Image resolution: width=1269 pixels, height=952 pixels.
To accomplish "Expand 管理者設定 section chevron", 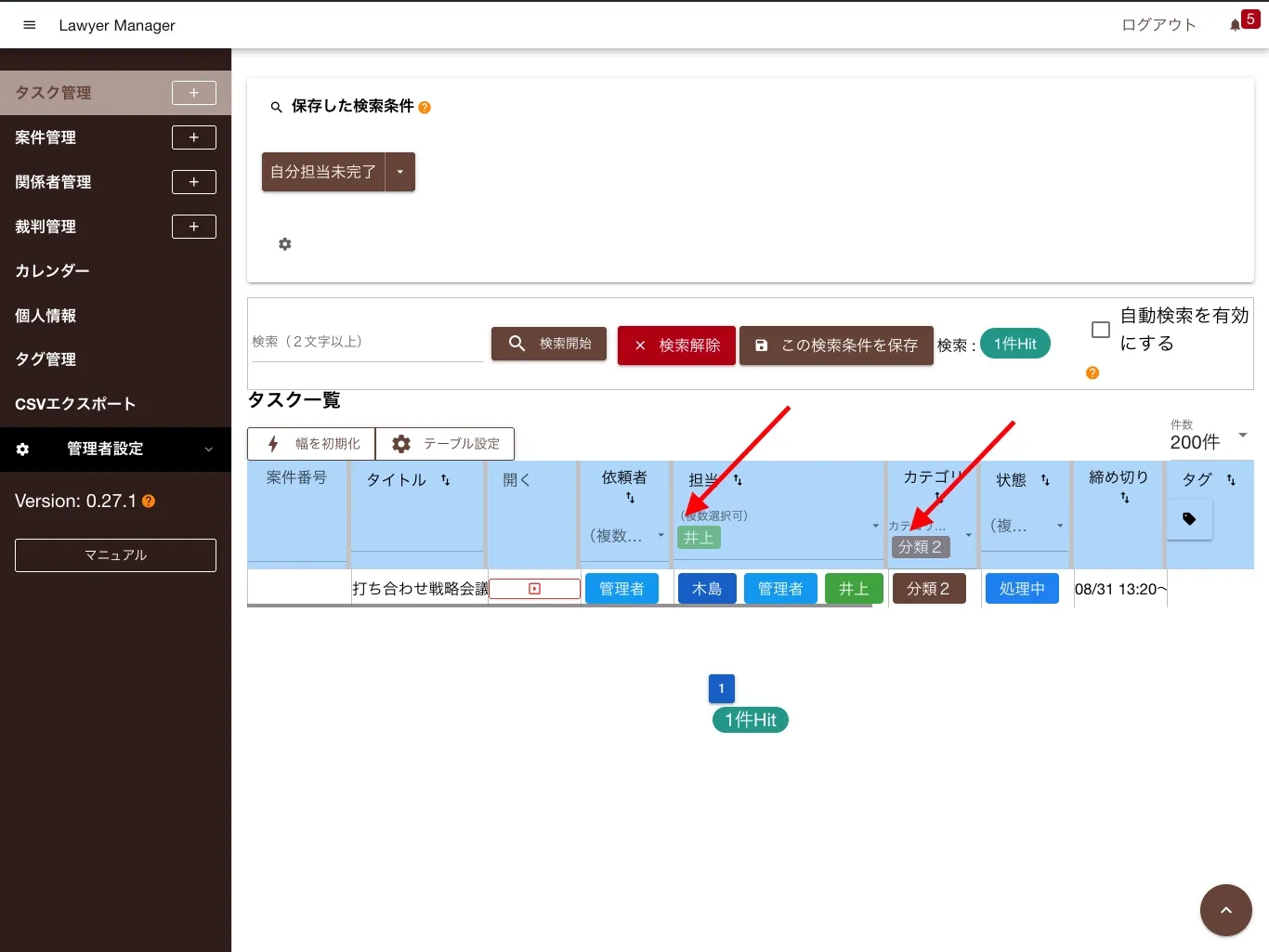I will click(209, 450).
